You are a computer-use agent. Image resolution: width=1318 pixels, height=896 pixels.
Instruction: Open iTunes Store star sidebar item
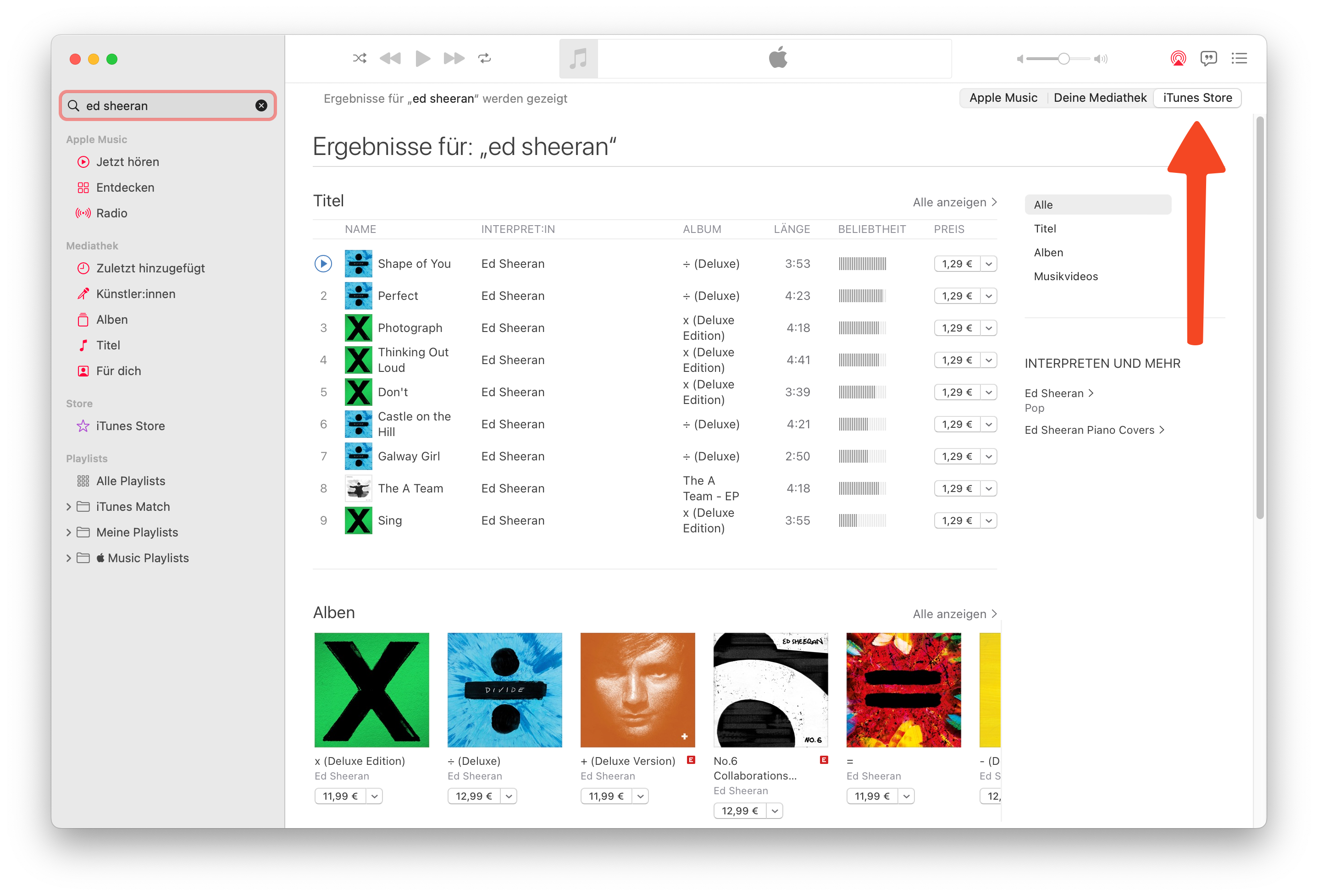[x=130, y=426]
